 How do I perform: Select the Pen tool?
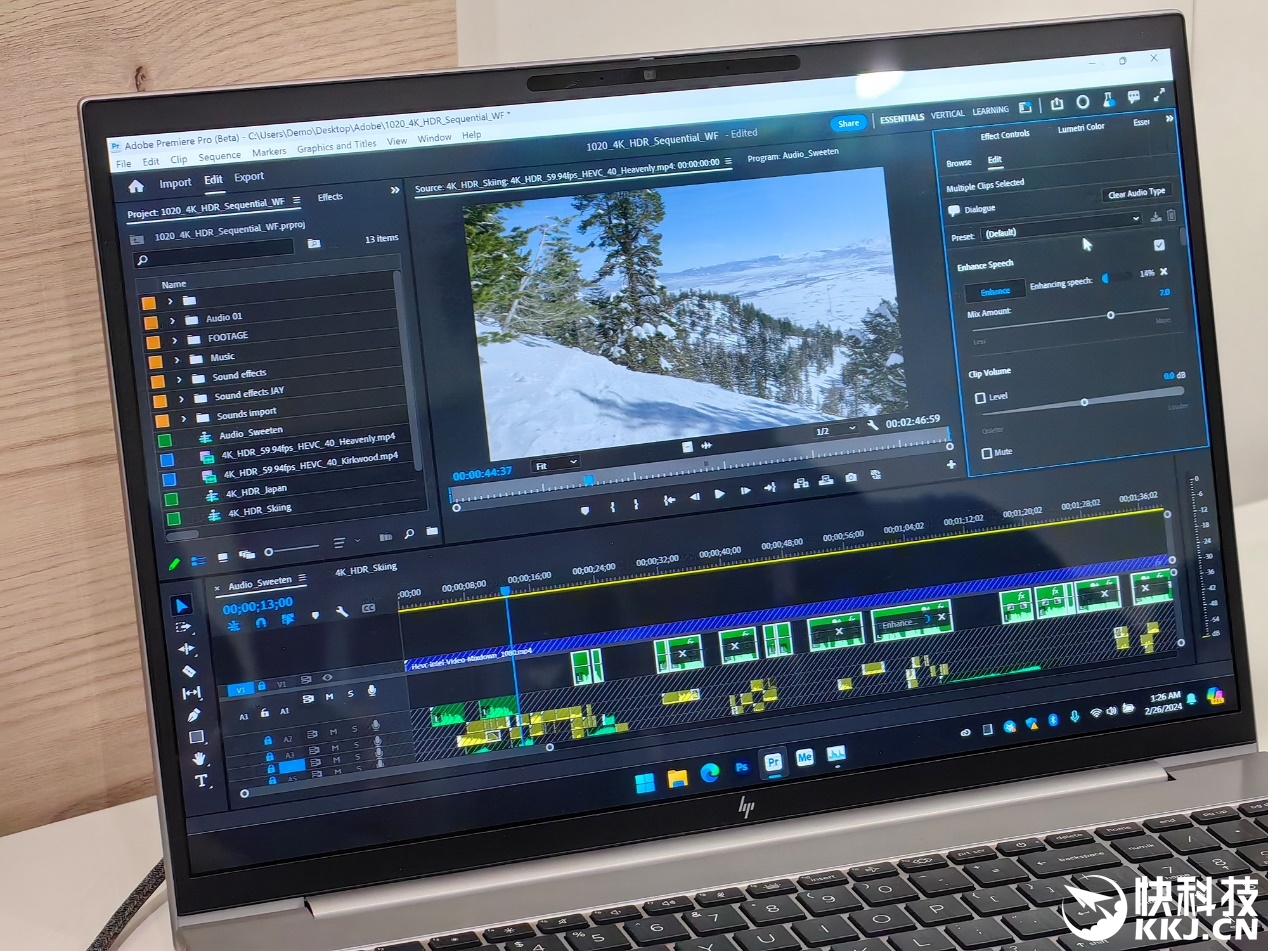[x=193, y=715]
